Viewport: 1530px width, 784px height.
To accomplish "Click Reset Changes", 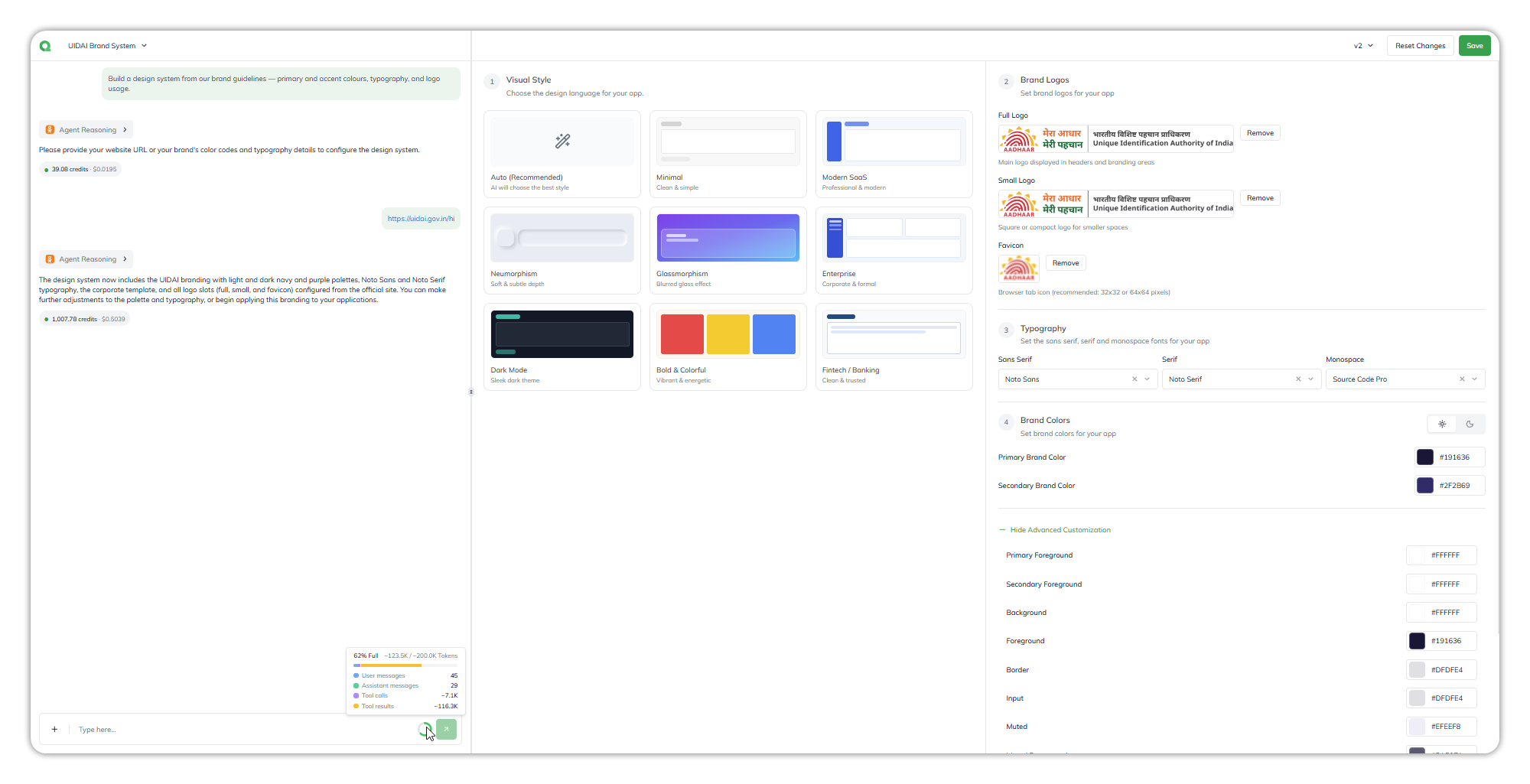I will 1420,46.
